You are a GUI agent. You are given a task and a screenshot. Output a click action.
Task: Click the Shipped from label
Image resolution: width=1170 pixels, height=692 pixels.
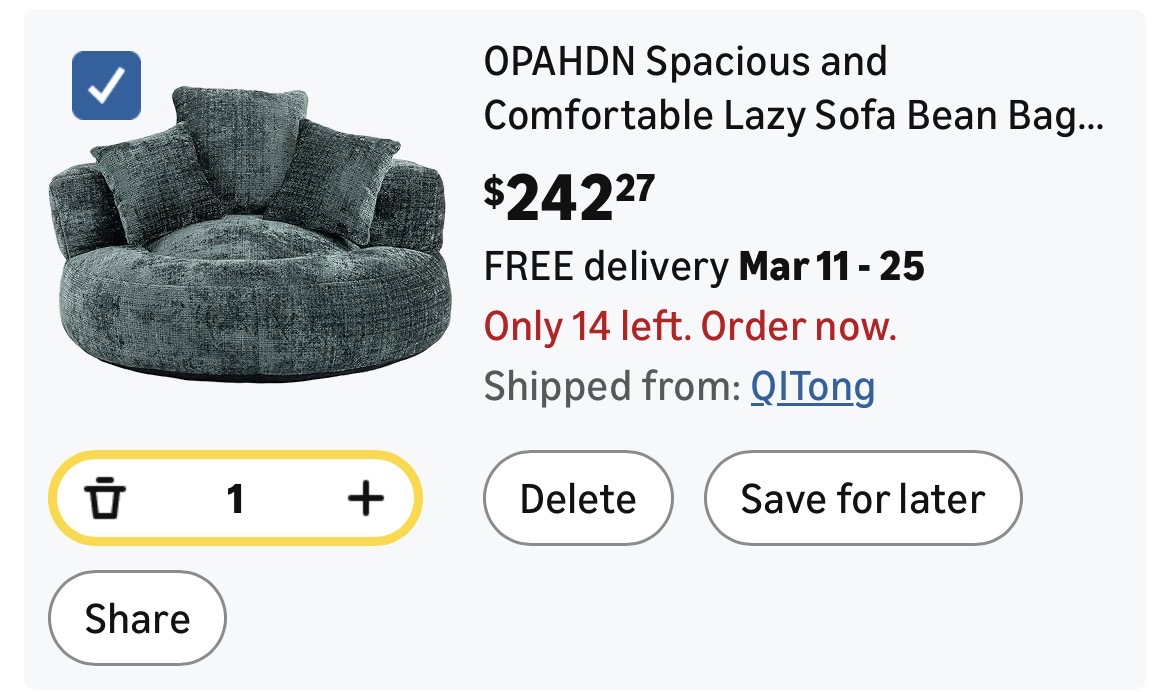point(612,386)
